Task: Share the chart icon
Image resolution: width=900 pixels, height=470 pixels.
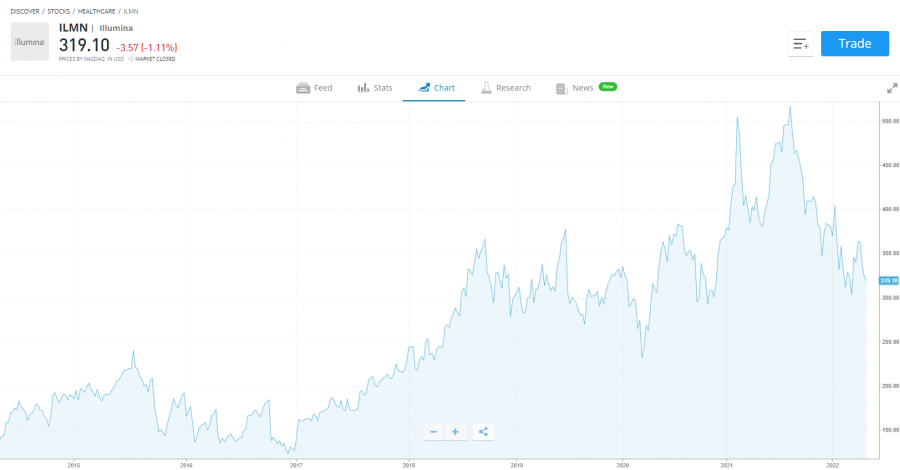Action: pos(483,432)
